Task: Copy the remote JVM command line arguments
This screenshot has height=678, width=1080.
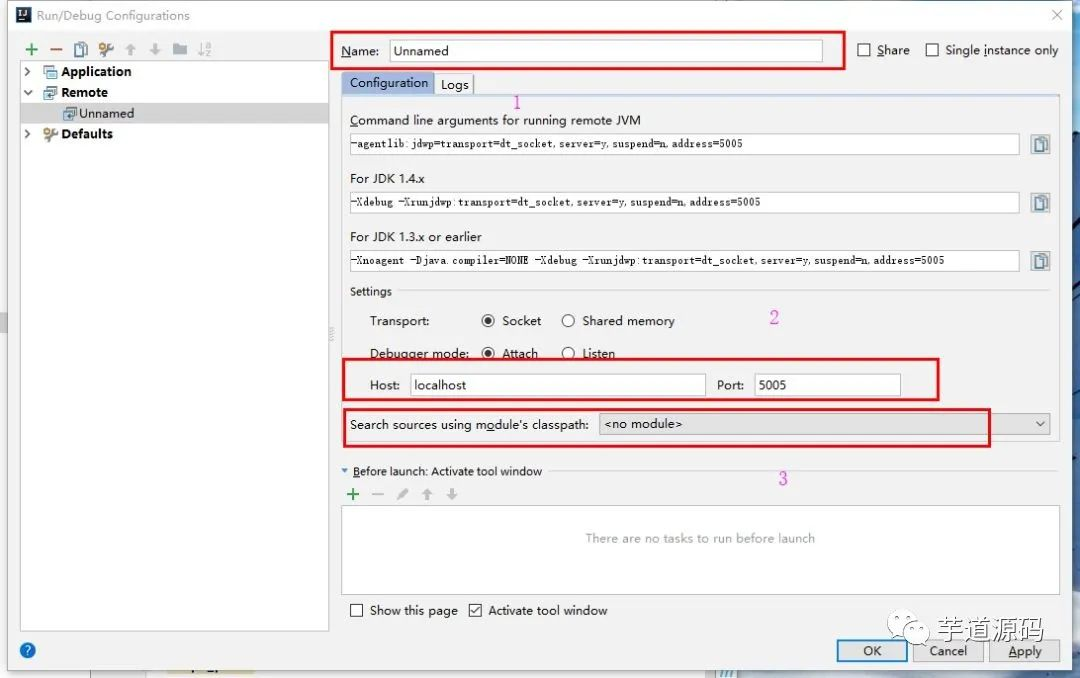Action: 1040,144
